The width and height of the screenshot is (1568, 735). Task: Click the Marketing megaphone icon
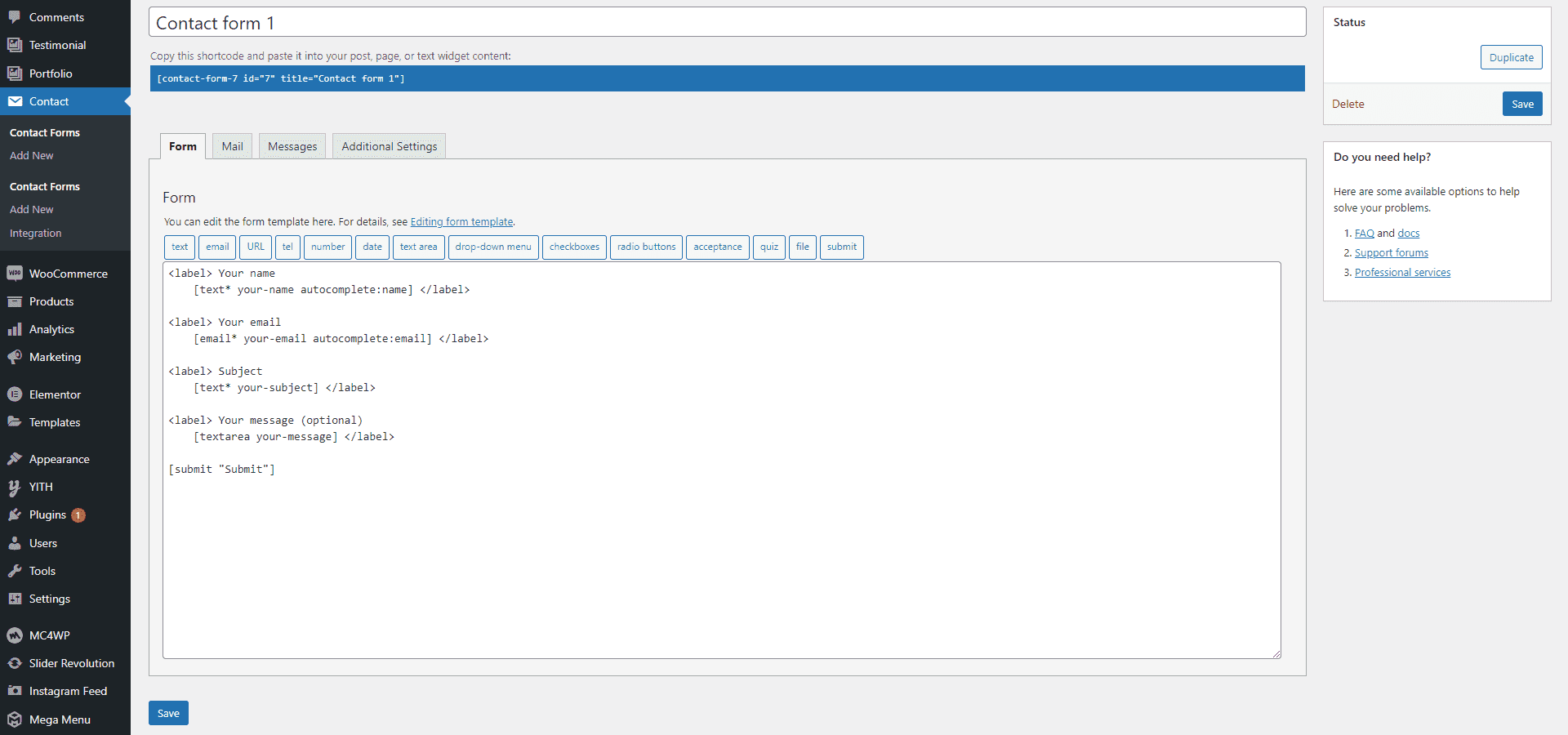pos(15,357)
